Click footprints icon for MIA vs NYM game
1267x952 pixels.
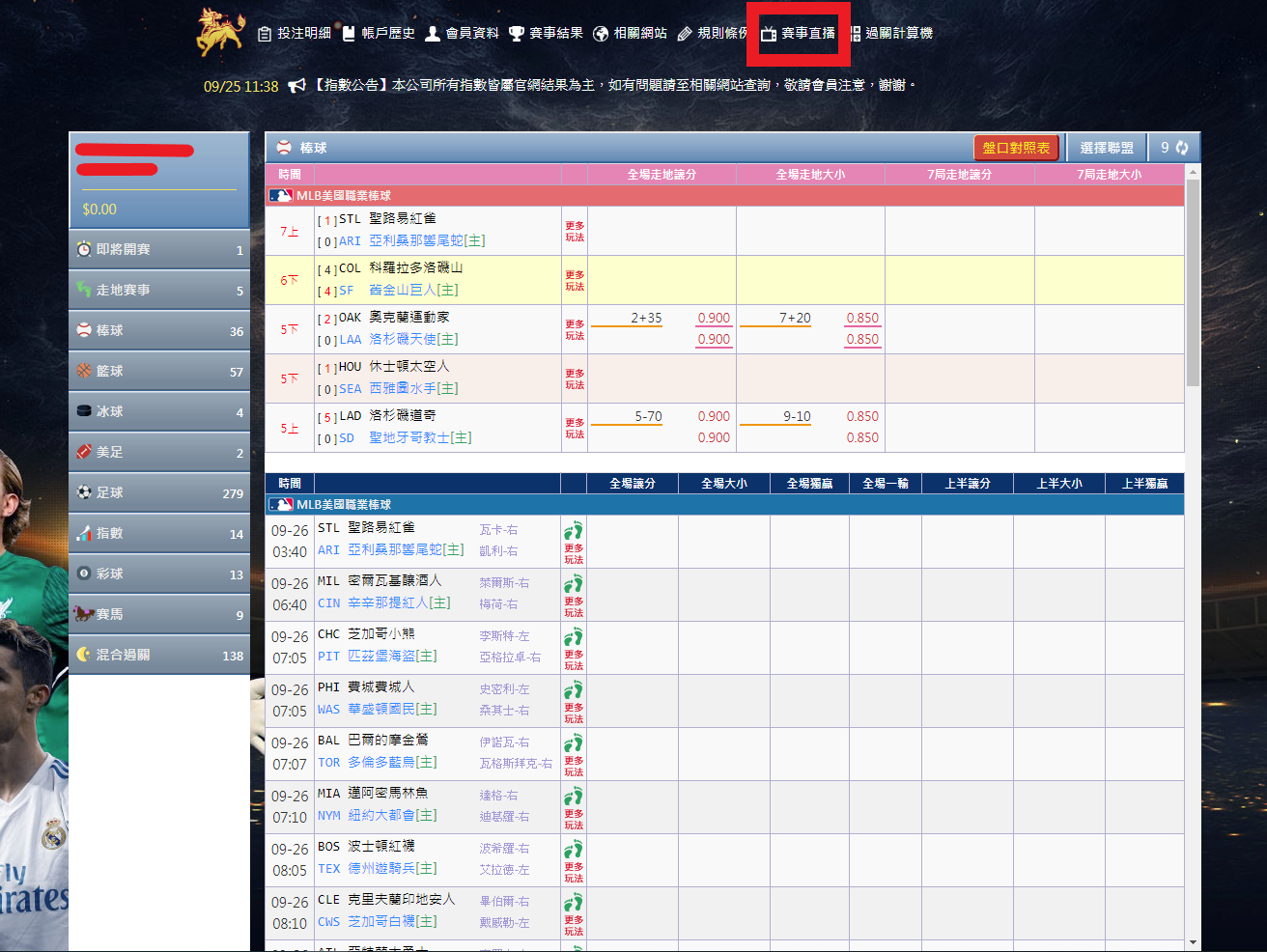(574, 797)
